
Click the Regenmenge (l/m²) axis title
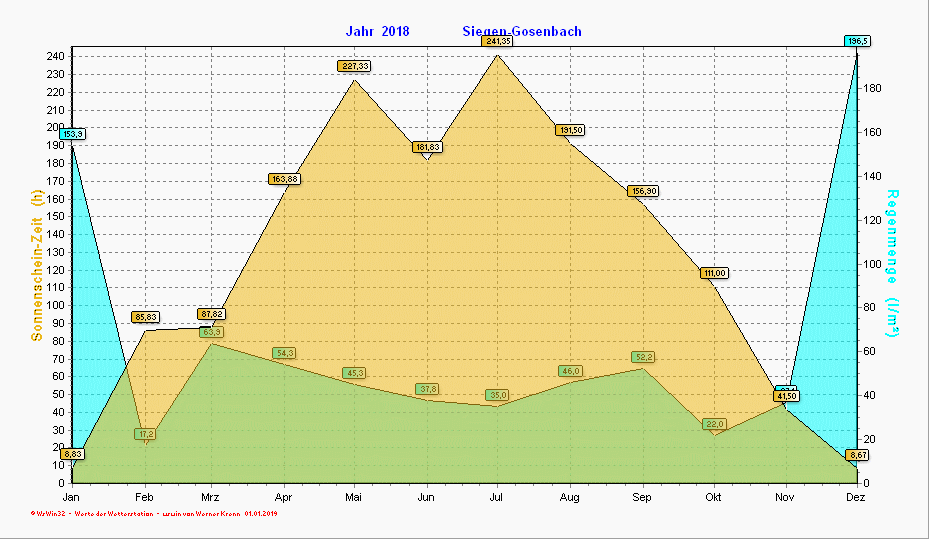tap(892, 262)
